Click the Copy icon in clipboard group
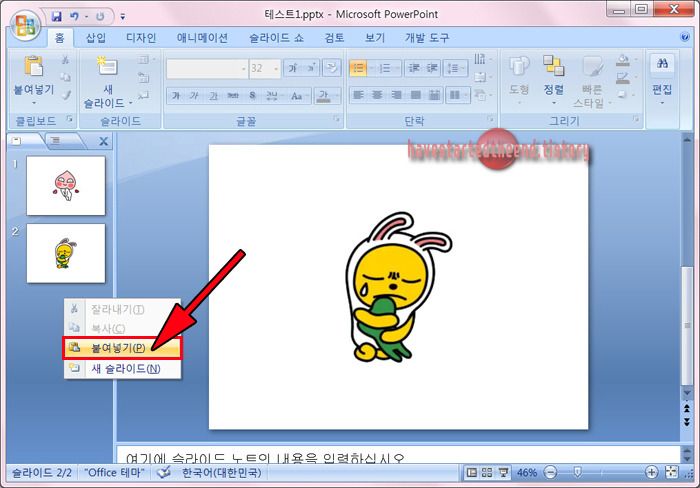The image size is (700, 488). [x=66, y=77]
